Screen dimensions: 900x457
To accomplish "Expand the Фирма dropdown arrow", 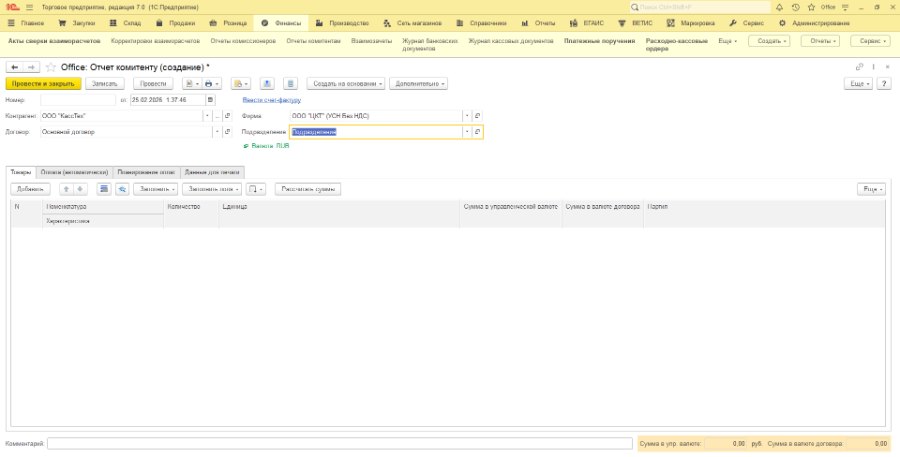I will click(467, 116).
